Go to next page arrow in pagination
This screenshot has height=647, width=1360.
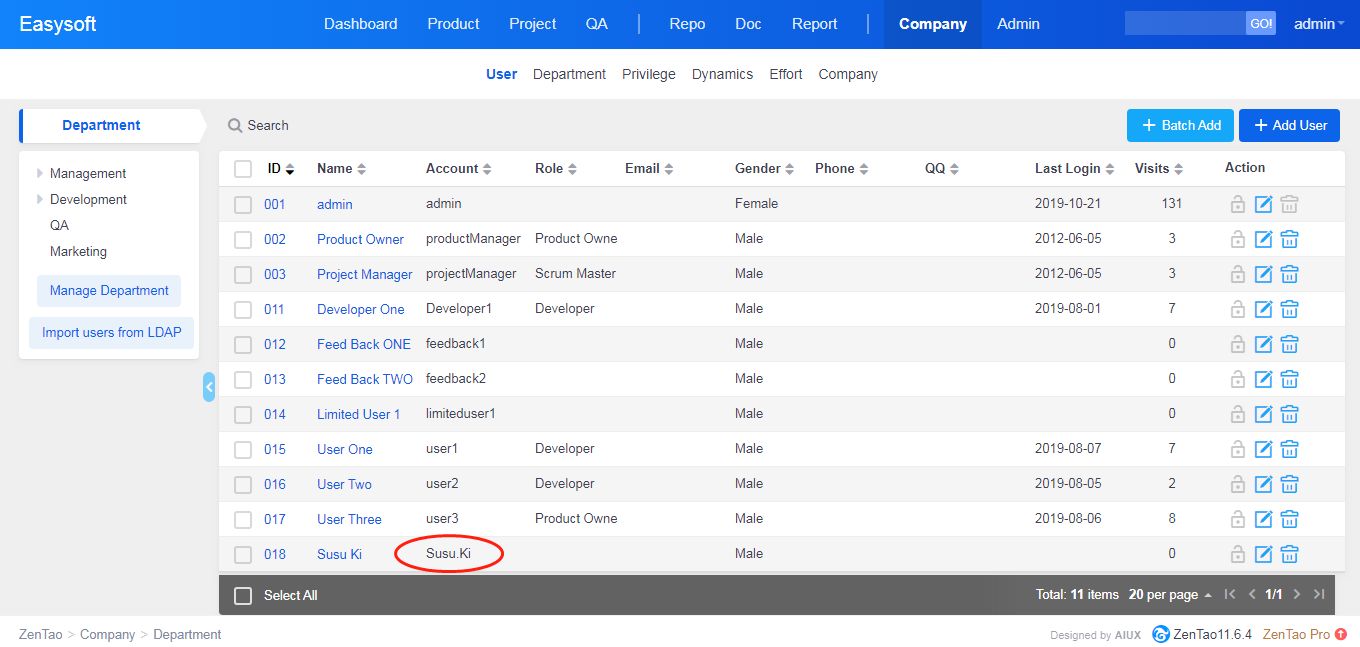point(1297,595)
